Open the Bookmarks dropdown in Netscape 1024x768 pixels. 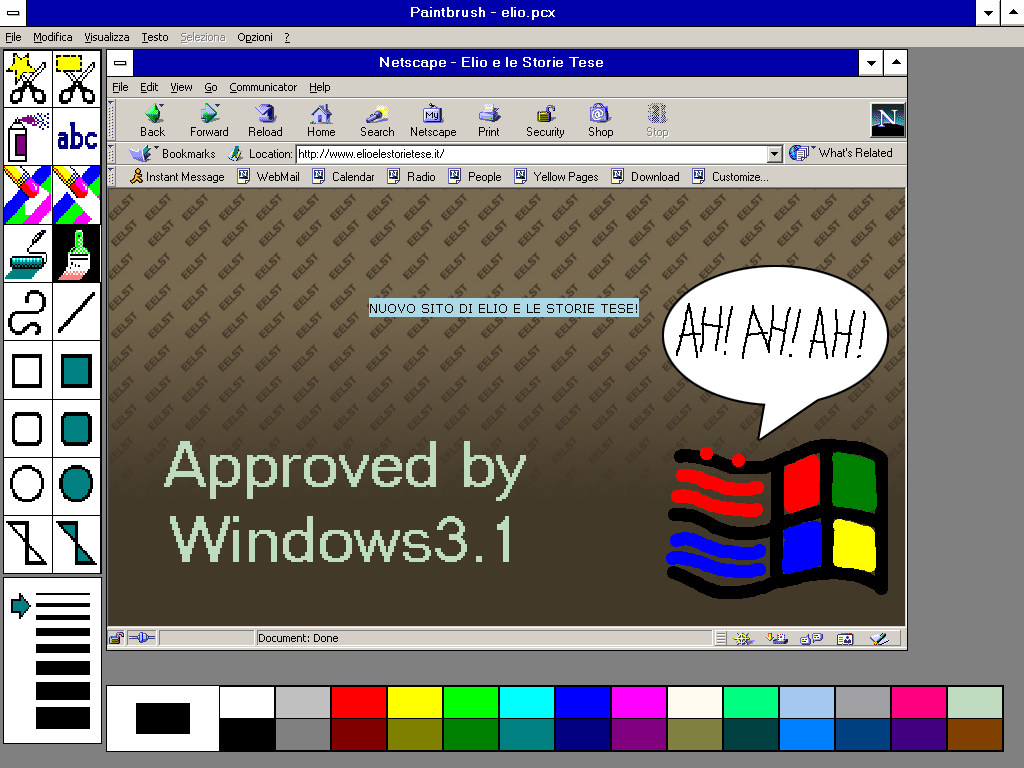[x=172, y=154]
